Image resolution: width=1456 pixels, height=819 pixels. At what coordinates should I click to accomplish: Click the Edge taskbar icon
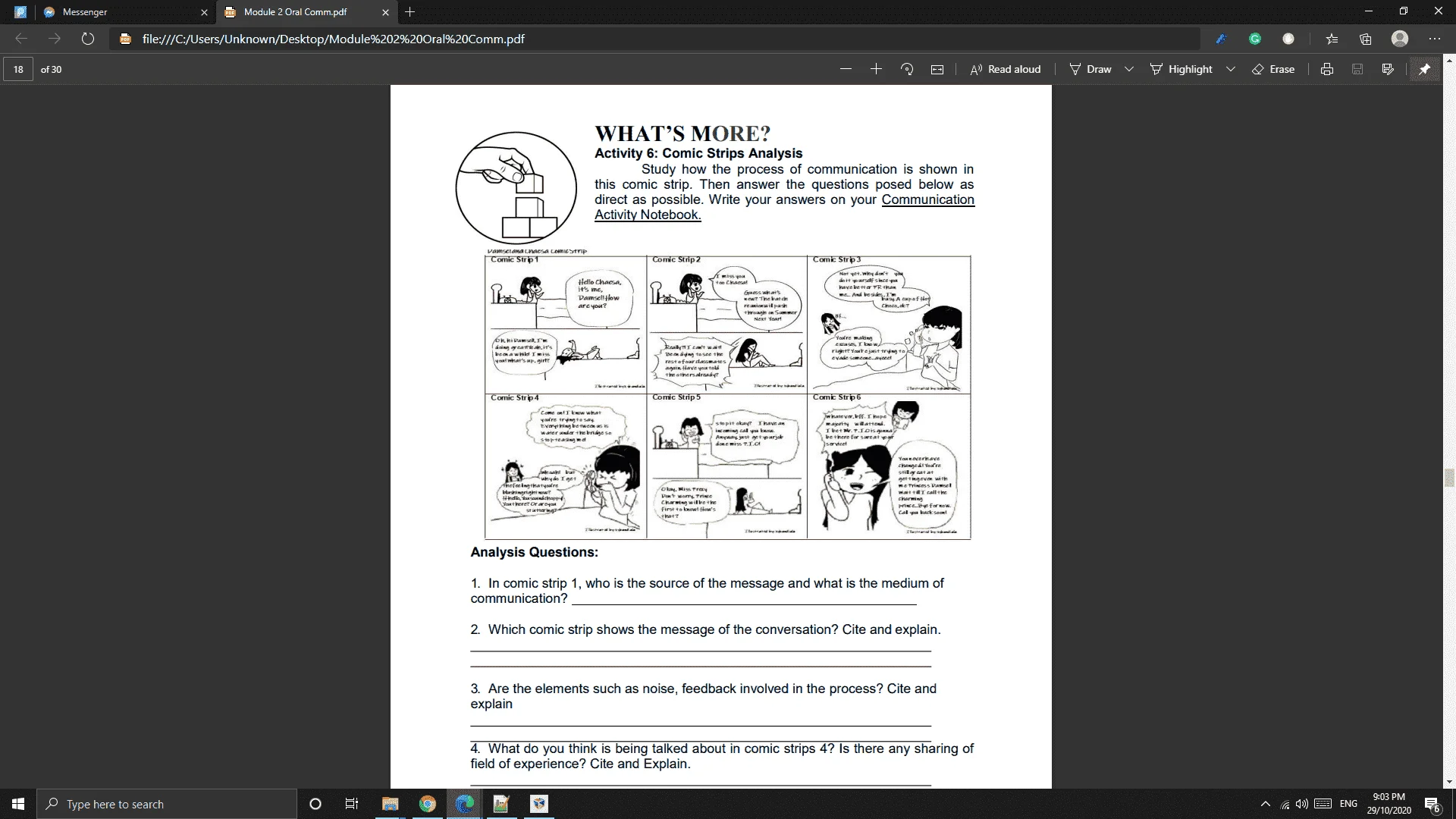point(465,804)
